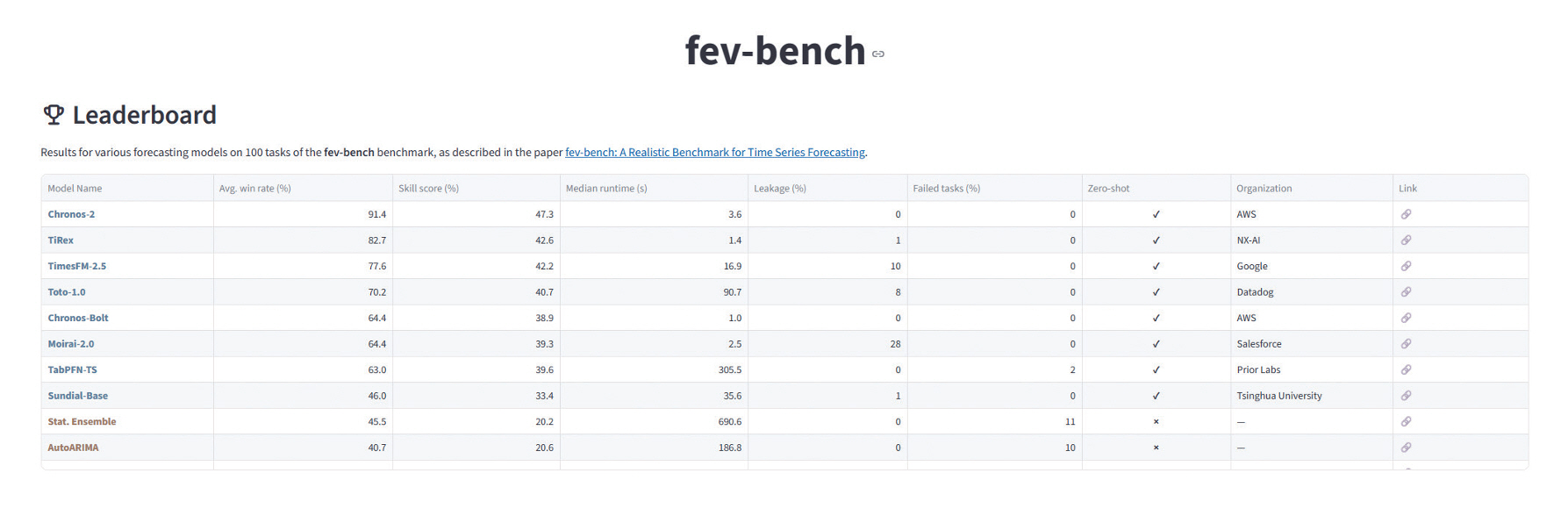The width and height of the screenshot is (1568, 509).
Task: Click the anchor link icon beside fev-bench title
Action: [878, 54]
